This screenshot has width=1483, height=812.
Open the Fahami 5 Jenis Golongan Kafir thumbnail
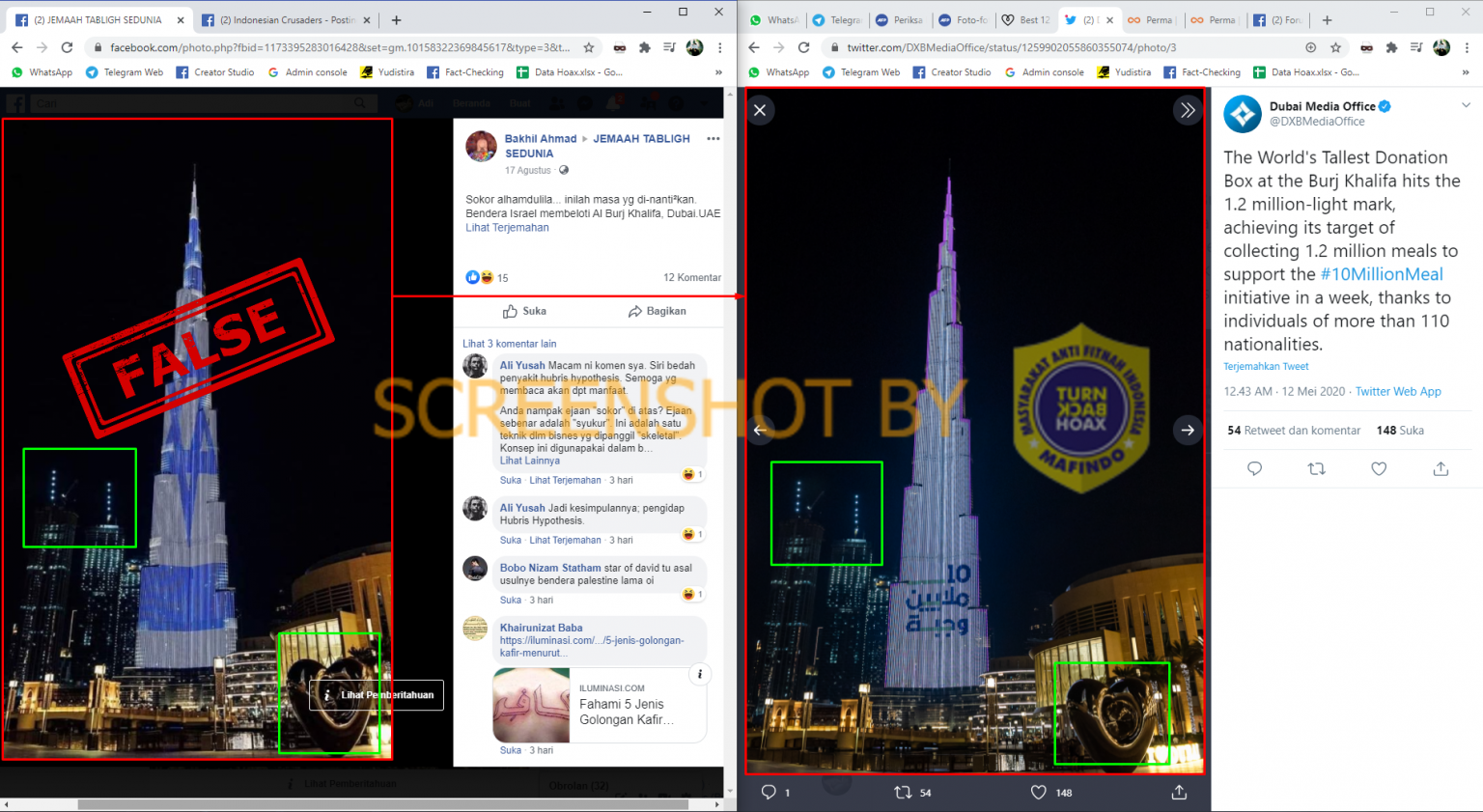pos(531,706)
